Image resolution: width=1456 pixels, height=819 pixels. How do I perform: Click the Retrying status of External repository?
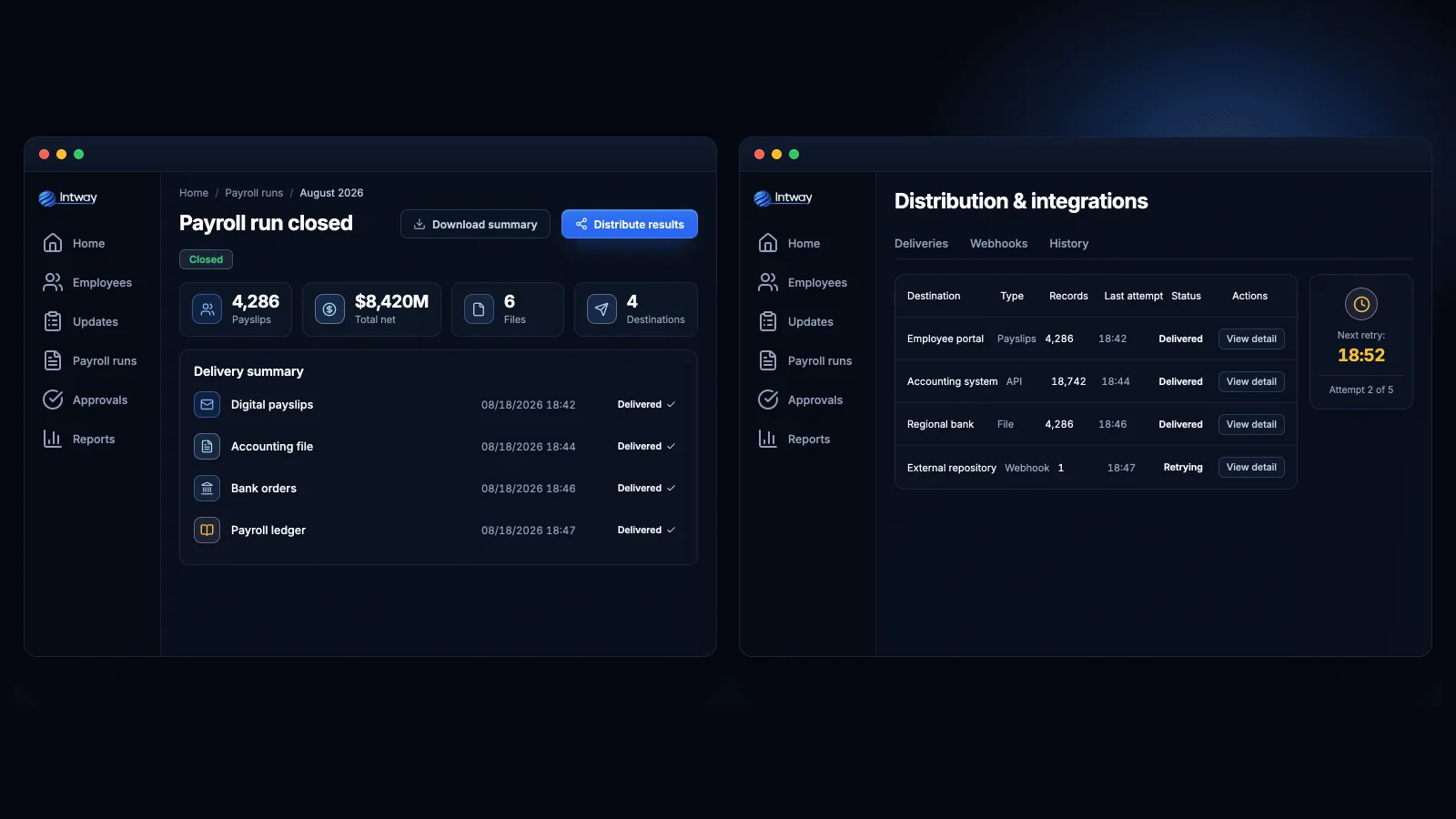1183,467
